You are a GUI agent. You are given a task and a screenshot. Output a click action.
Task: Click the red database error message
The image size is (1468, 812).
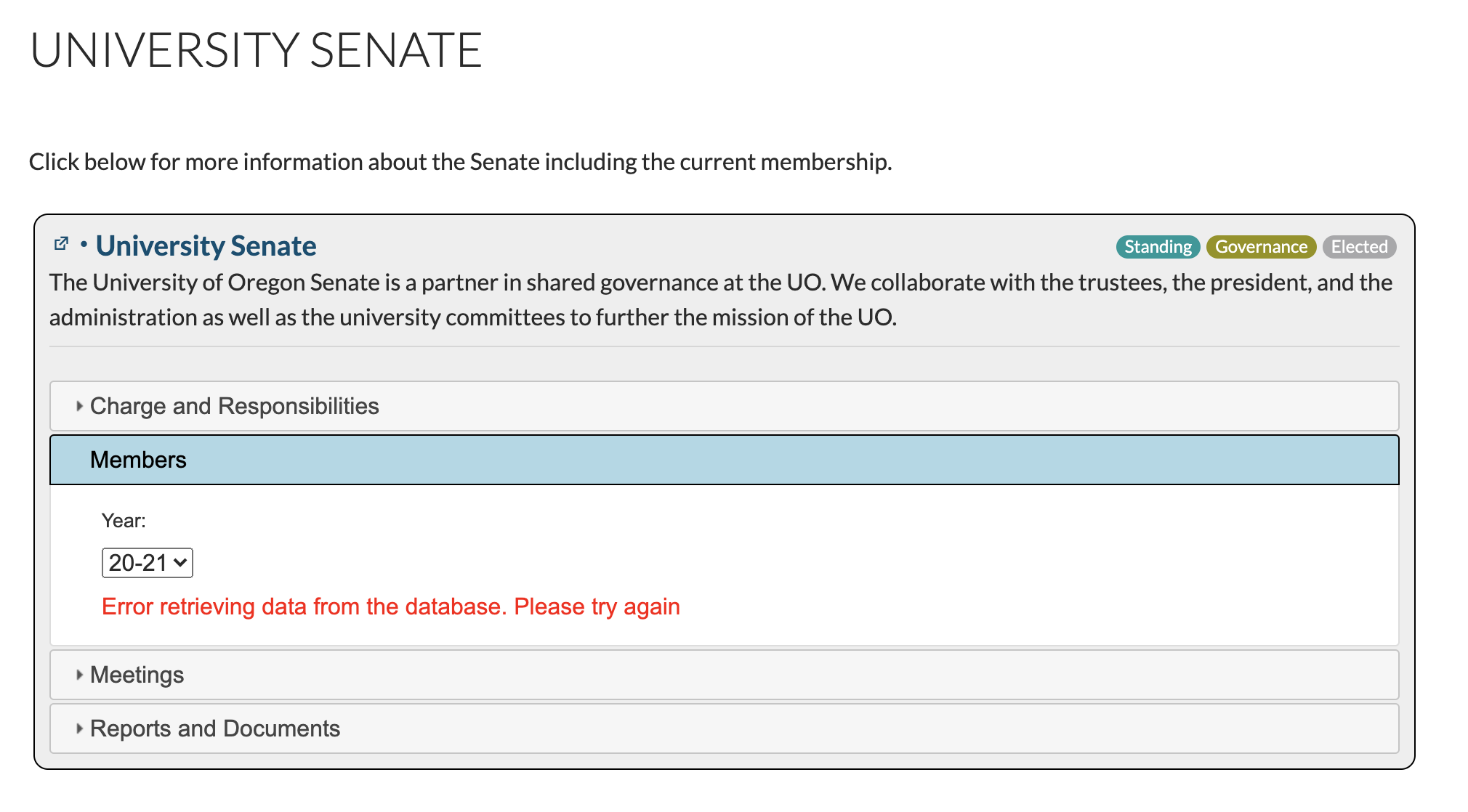pos(390,606)
